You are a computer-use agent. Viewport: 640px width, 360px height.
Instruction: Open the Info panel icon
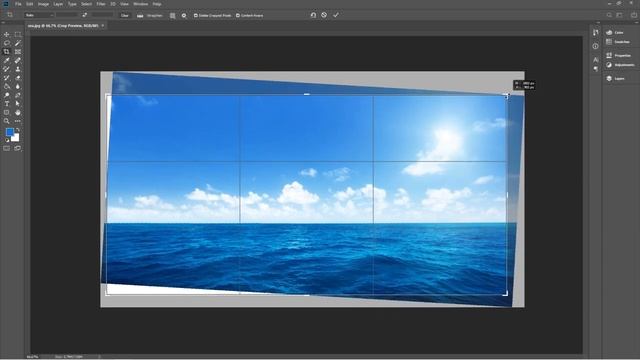[596, 46]
